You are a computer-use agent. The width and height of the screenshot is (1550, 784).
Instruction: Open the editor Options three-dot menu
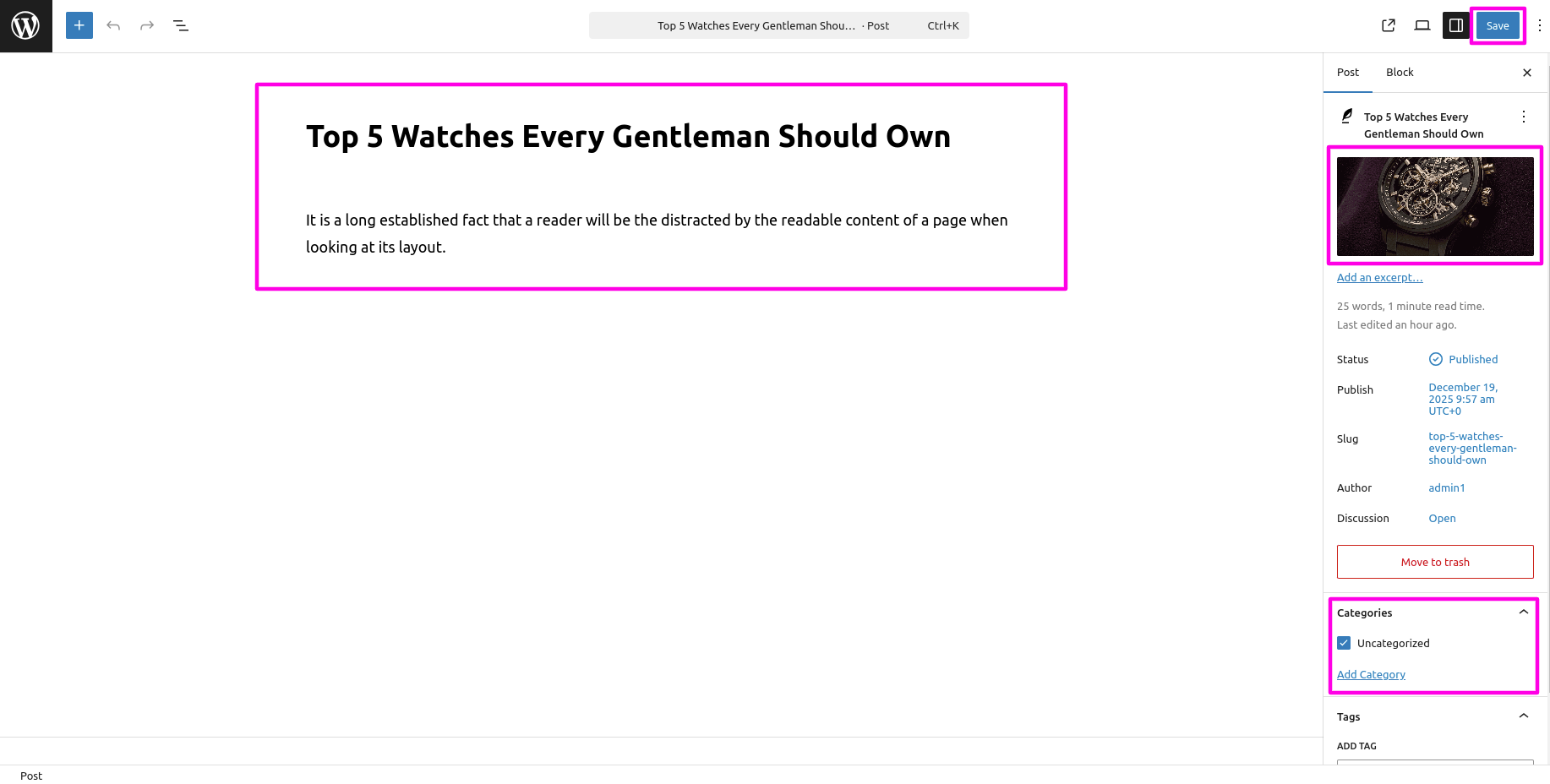pyautogui.click(x=1539, y=25)
